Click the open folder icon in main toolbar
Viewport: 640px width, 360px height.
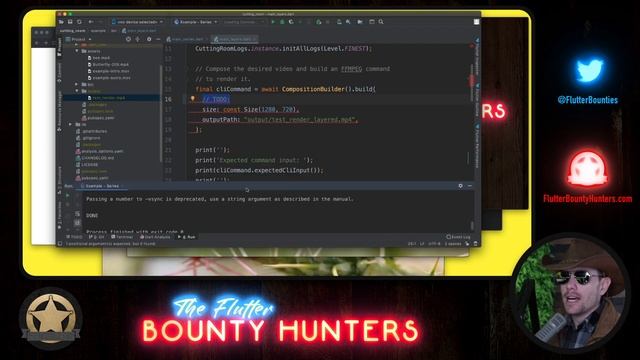[x=61, y=22]
